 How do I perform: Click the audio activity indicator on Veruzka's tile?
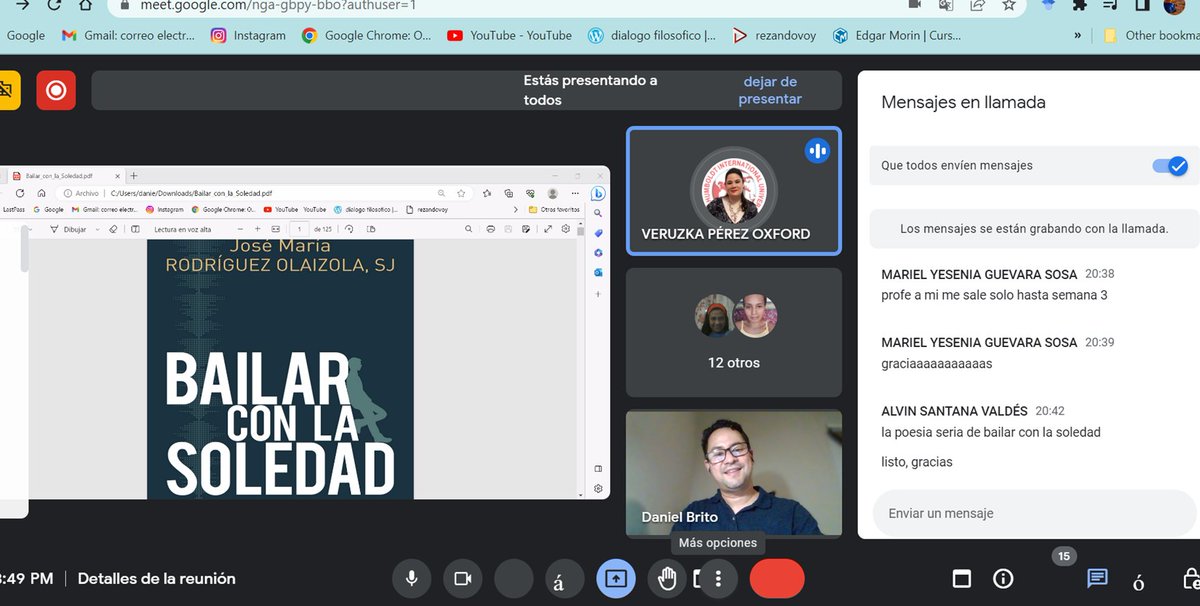pos(817,151)
